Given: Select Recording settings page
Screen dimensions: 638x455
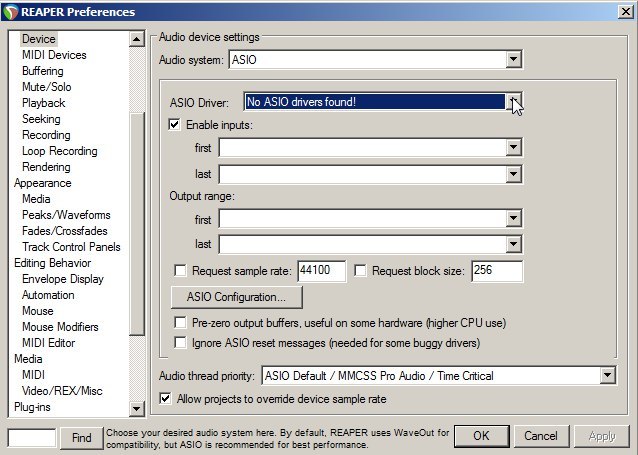Looking at the screenshot, I should pyautogui.click(x=46, y=135).
